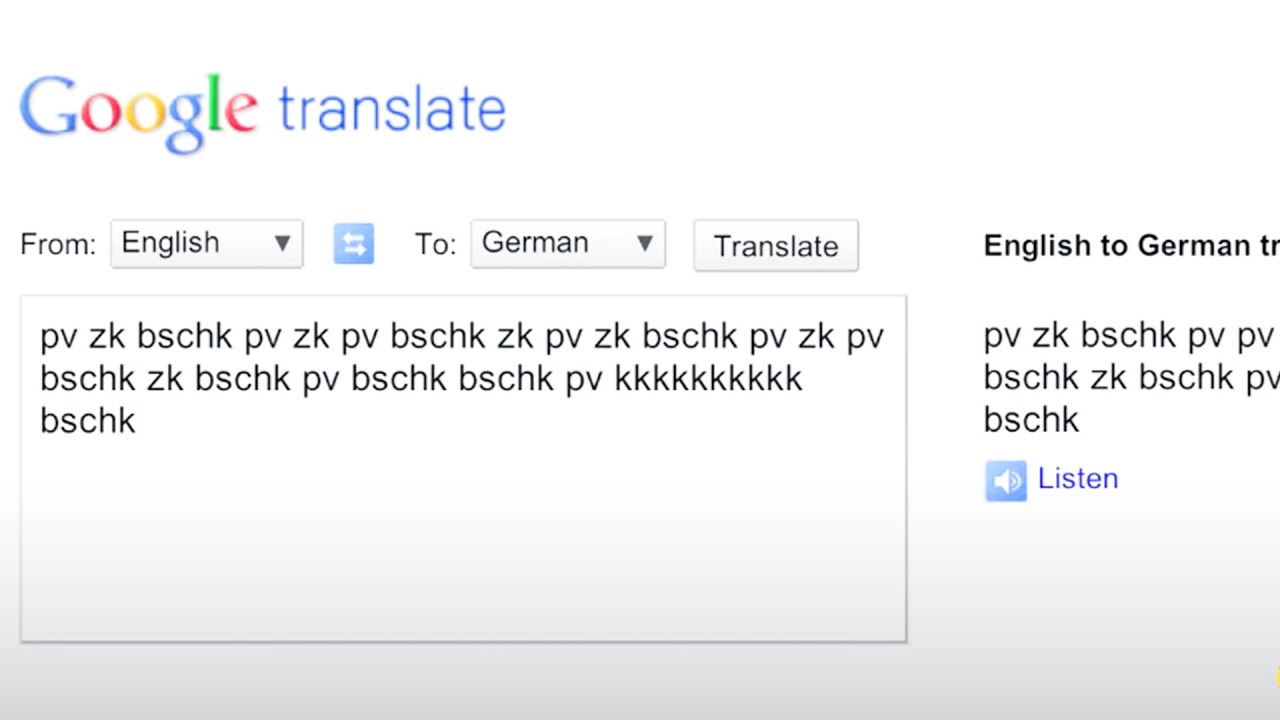The width and height of the screenshot is (1280, 720).
Task: Open the From language dropdown showing English
Action: coord(207,244)
